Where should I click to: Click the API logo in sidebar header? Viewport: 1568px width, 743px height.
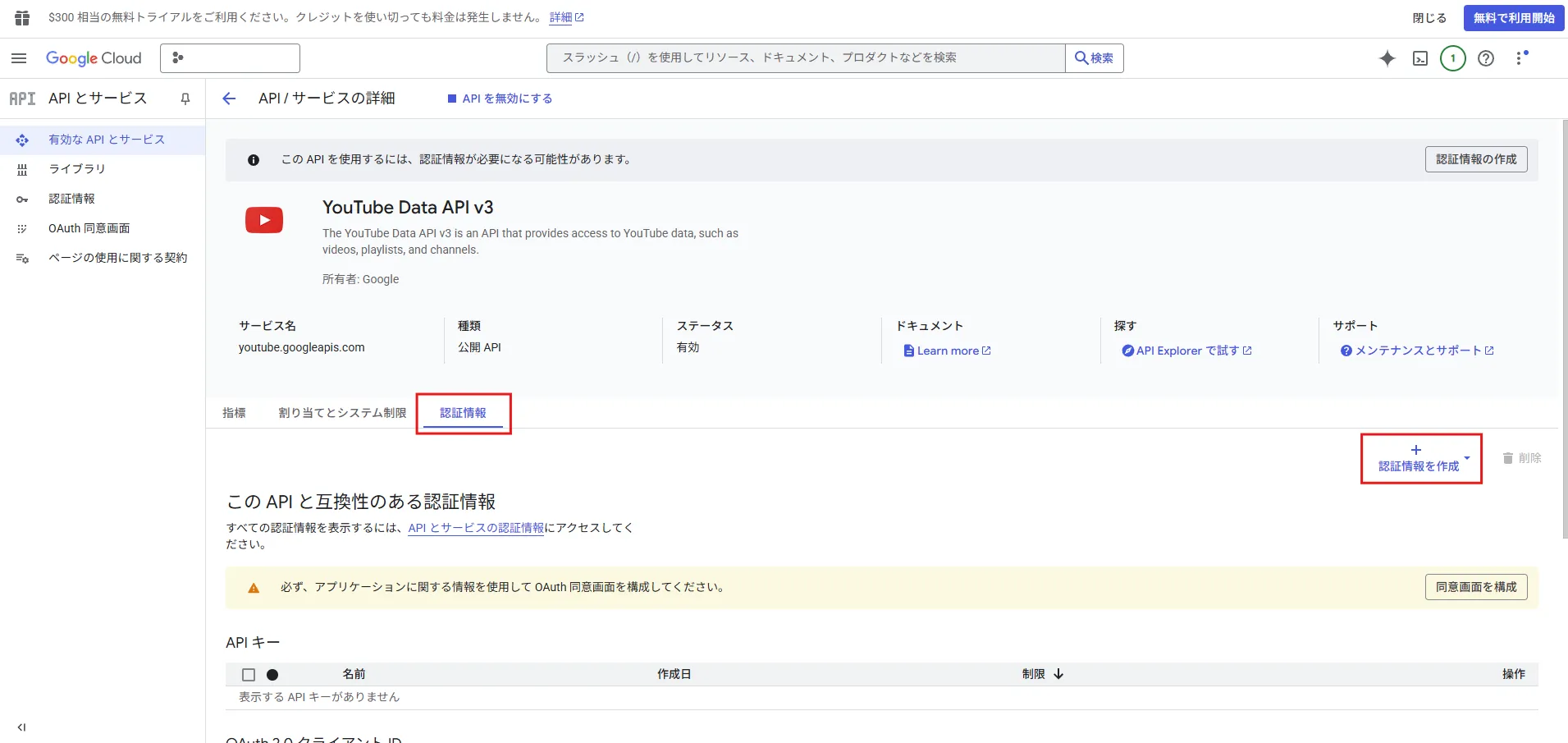pyautogui.click(x=22, y=99)
